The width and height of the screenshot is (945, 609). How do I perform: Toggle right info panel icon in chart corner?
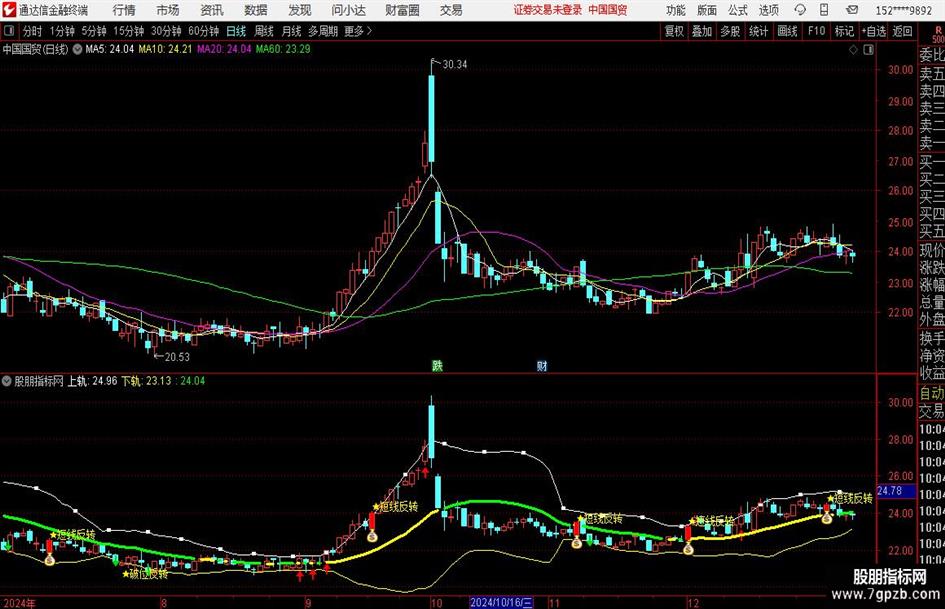(x=868, y=50)
